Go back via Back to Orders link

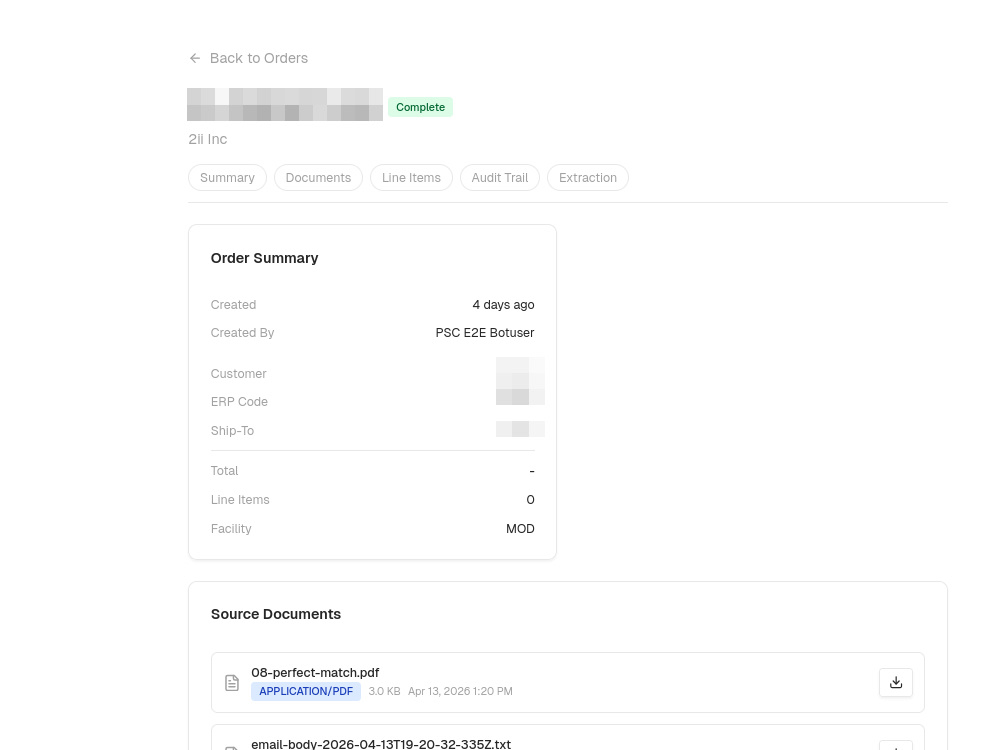(249, 58)
